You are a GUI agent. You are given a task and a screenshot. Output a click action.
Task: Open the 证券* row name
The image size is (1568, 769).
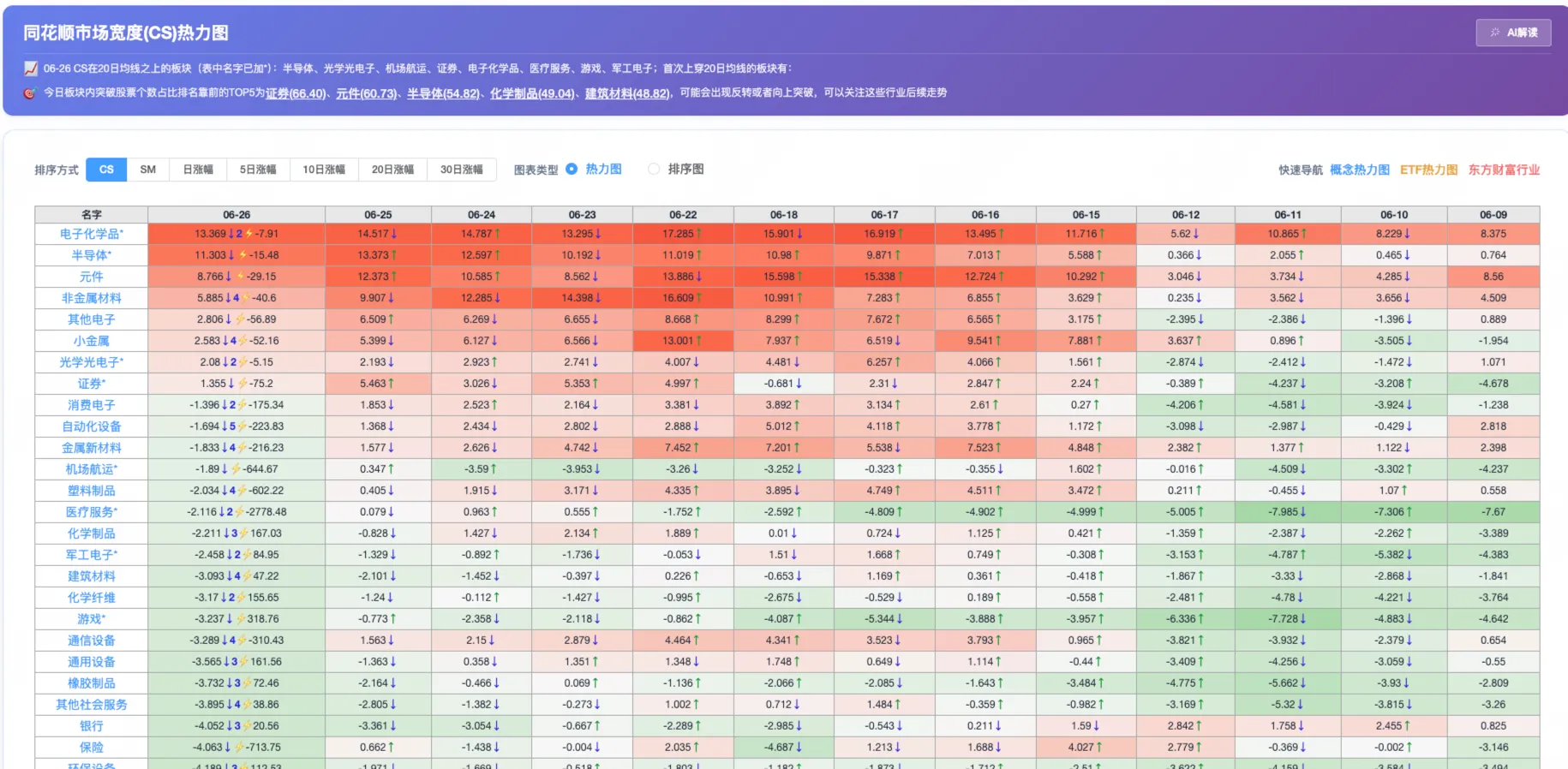(92, 384)
